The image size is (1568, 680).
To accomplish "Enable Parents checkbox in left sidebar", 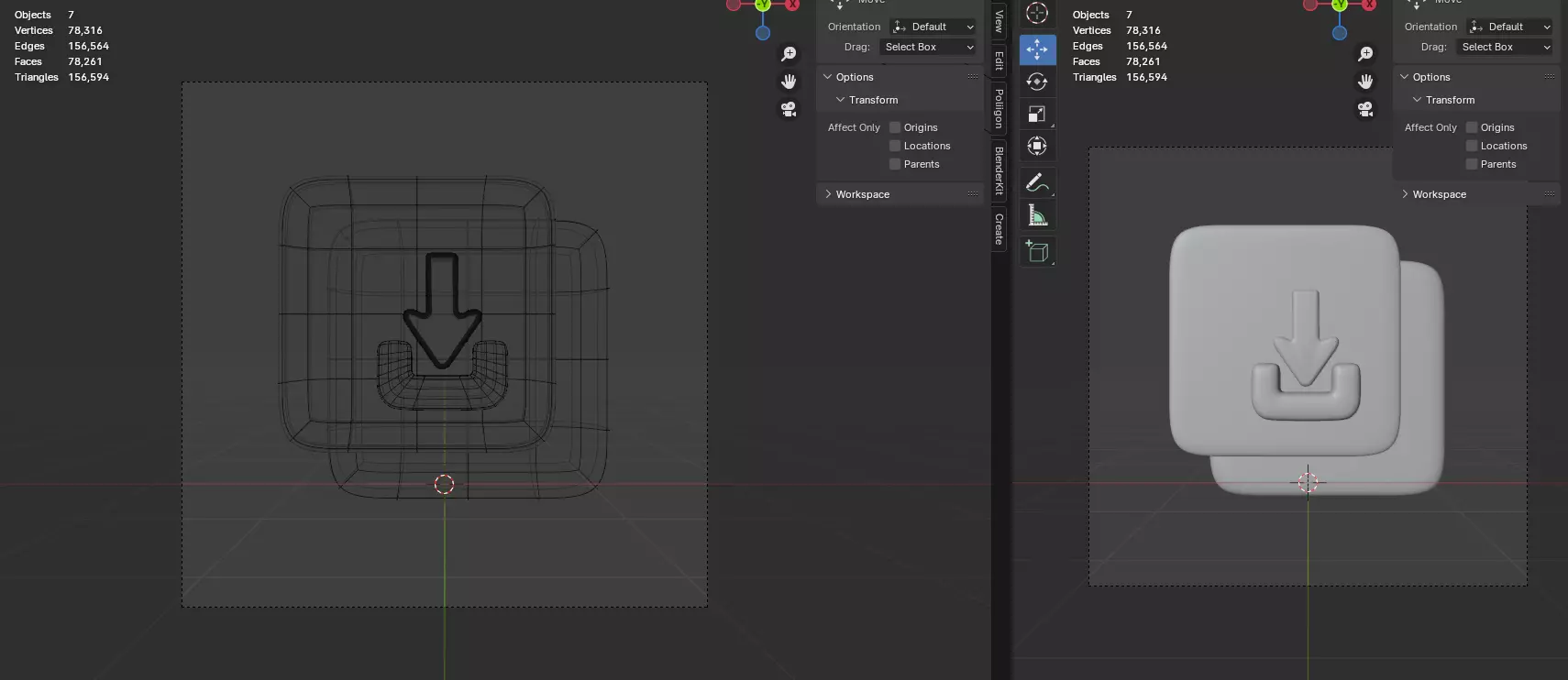I will 895,164.
